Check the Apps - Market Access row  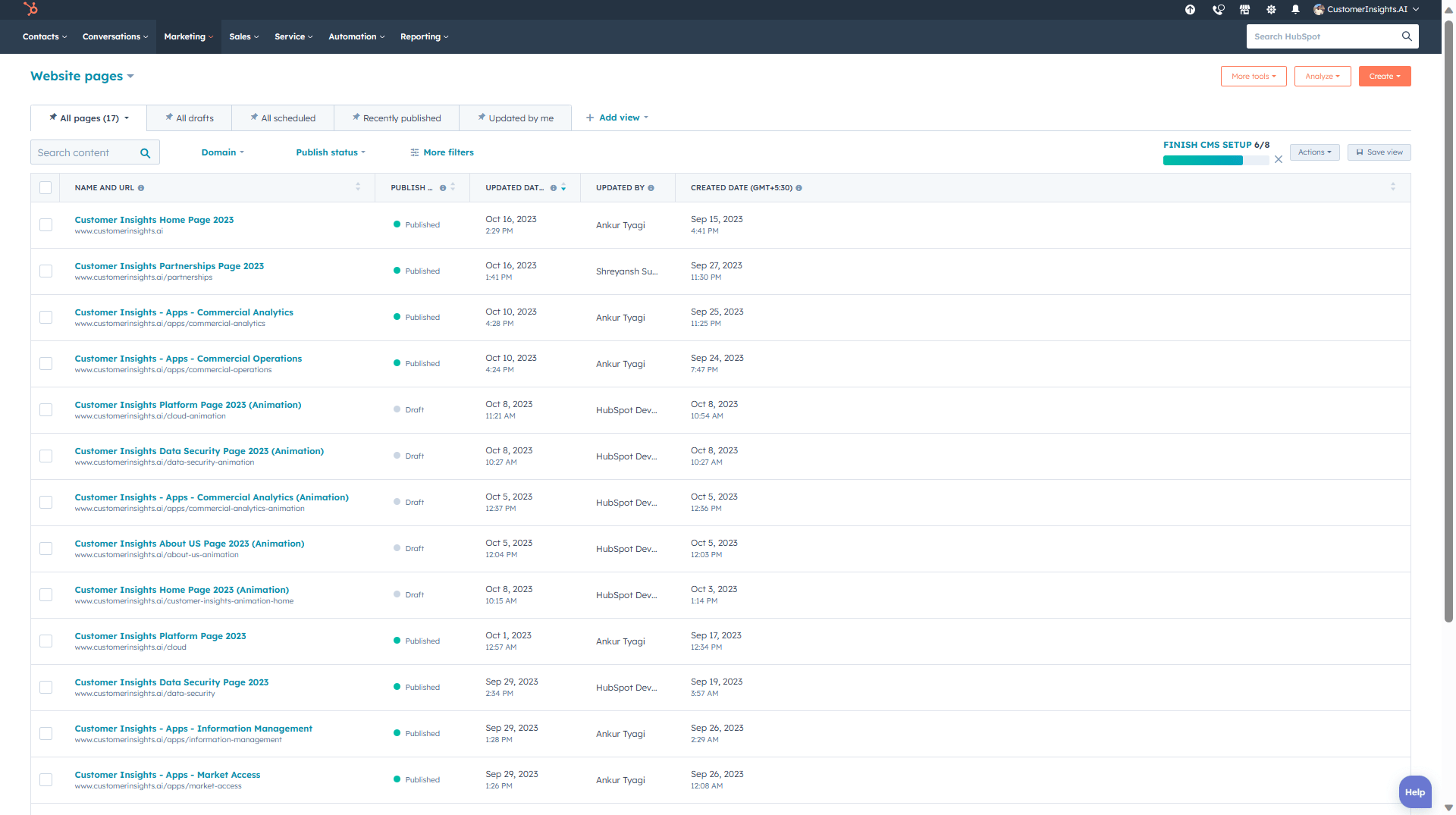(45, 780)
